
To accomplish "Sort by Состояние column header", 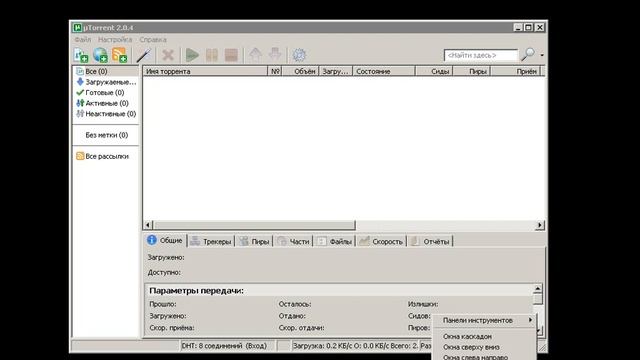I will (x=384, y=71).
